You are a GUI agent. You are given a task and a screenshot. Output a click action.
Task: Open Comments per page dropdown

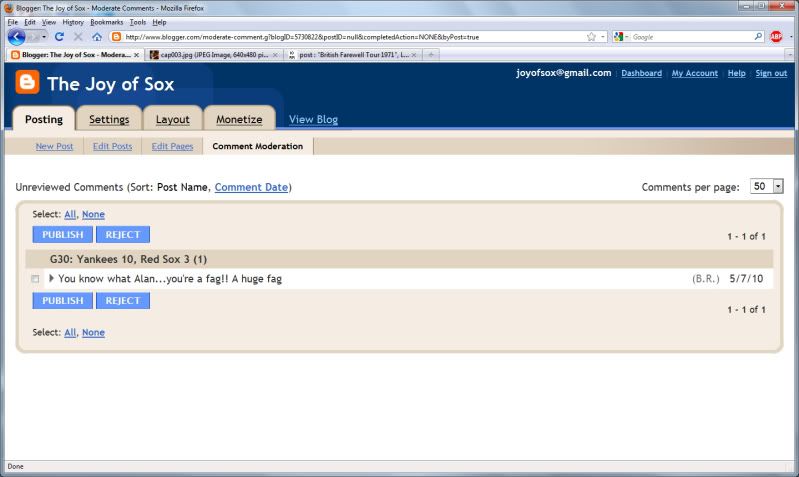click(766, 187)
